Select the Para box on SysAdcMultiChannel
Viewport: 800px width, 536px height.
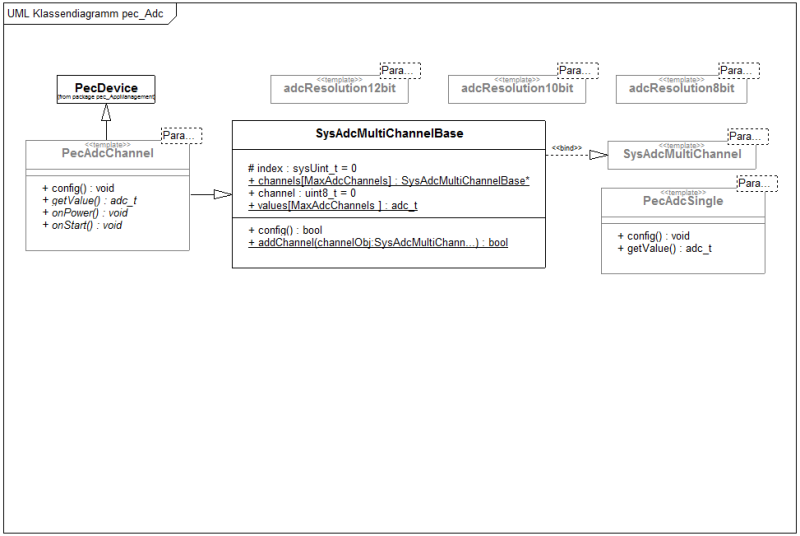[x=748, y=137]
